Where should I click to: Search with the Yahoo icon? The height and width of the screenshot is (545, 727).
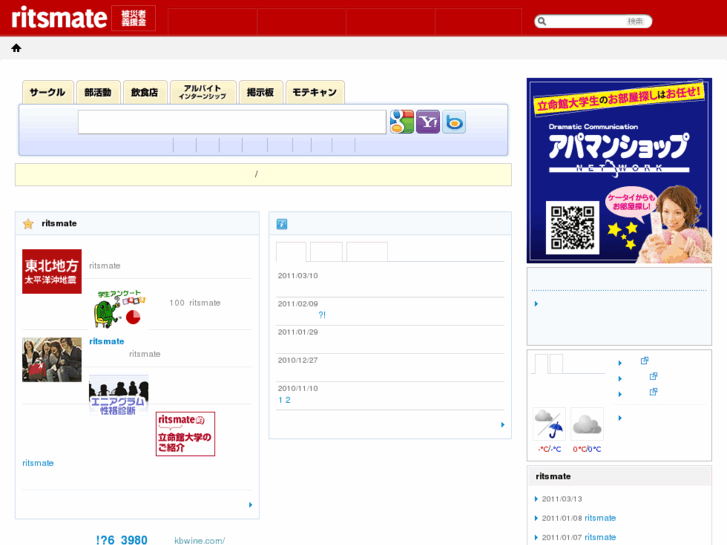point(428,122)
